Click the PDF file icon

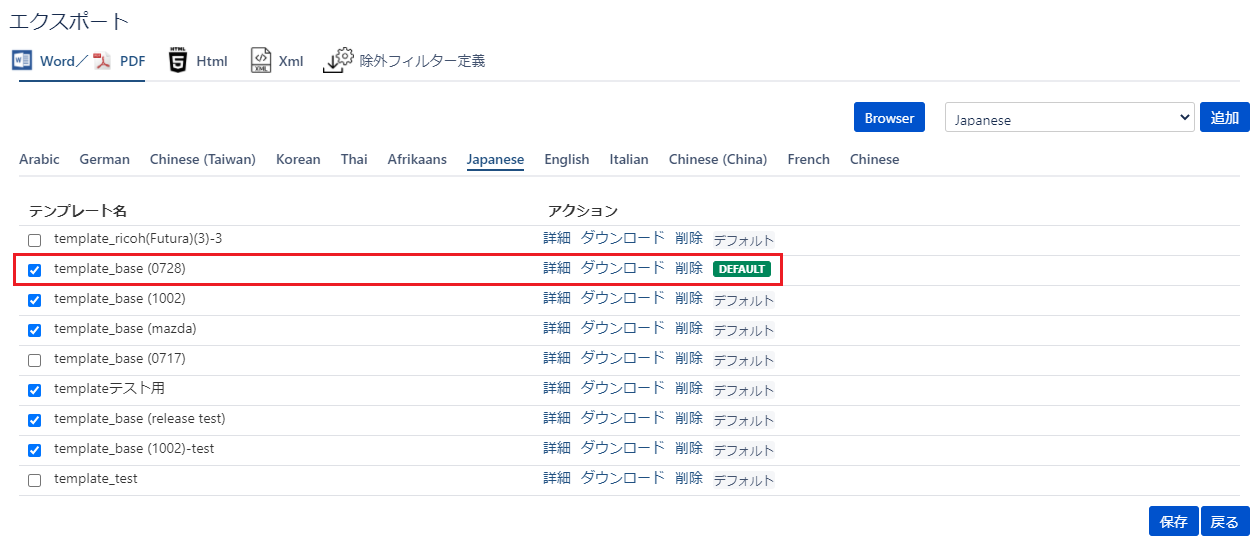102,61
